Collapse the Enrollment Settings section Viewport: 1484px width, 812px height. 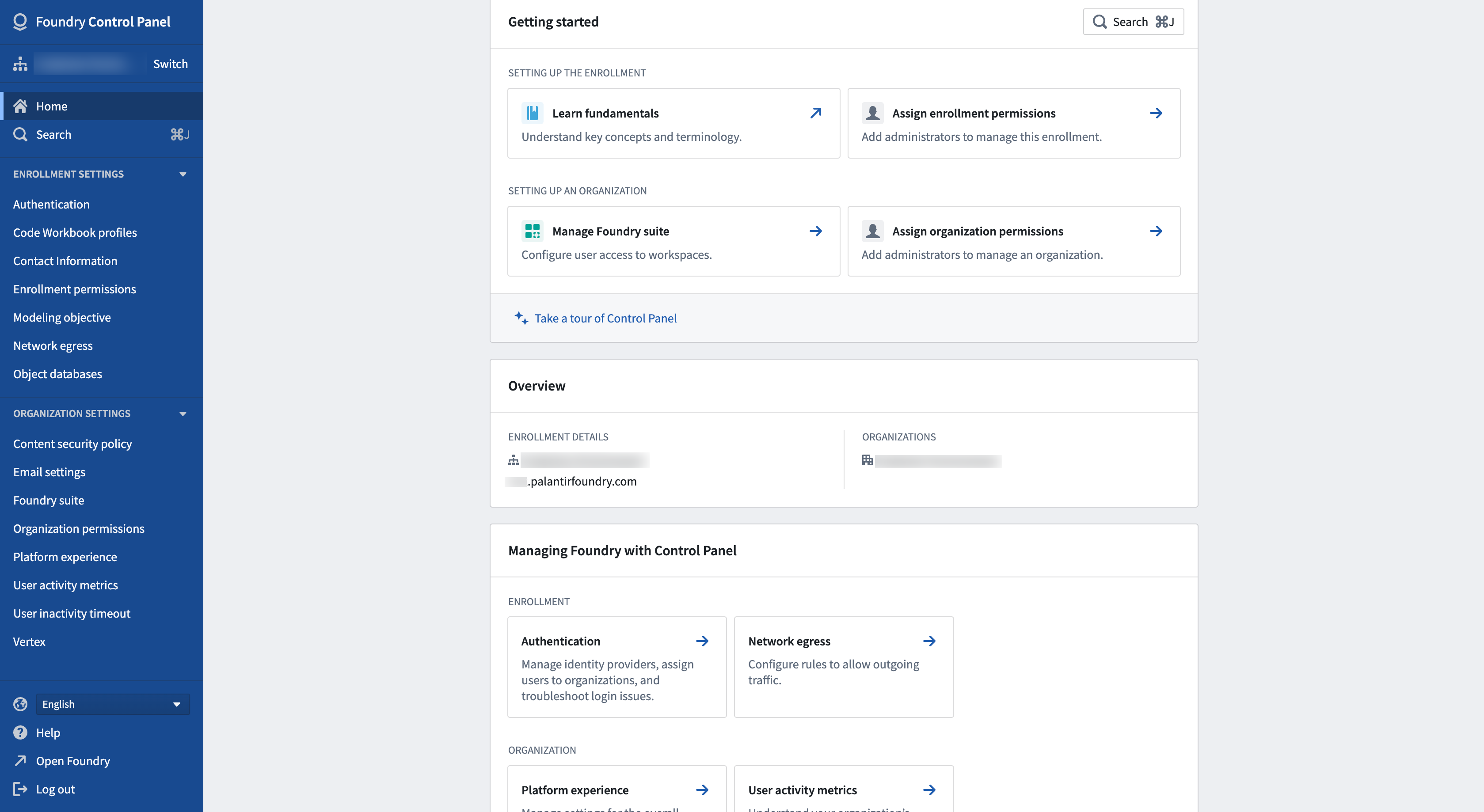click(183, 174)
